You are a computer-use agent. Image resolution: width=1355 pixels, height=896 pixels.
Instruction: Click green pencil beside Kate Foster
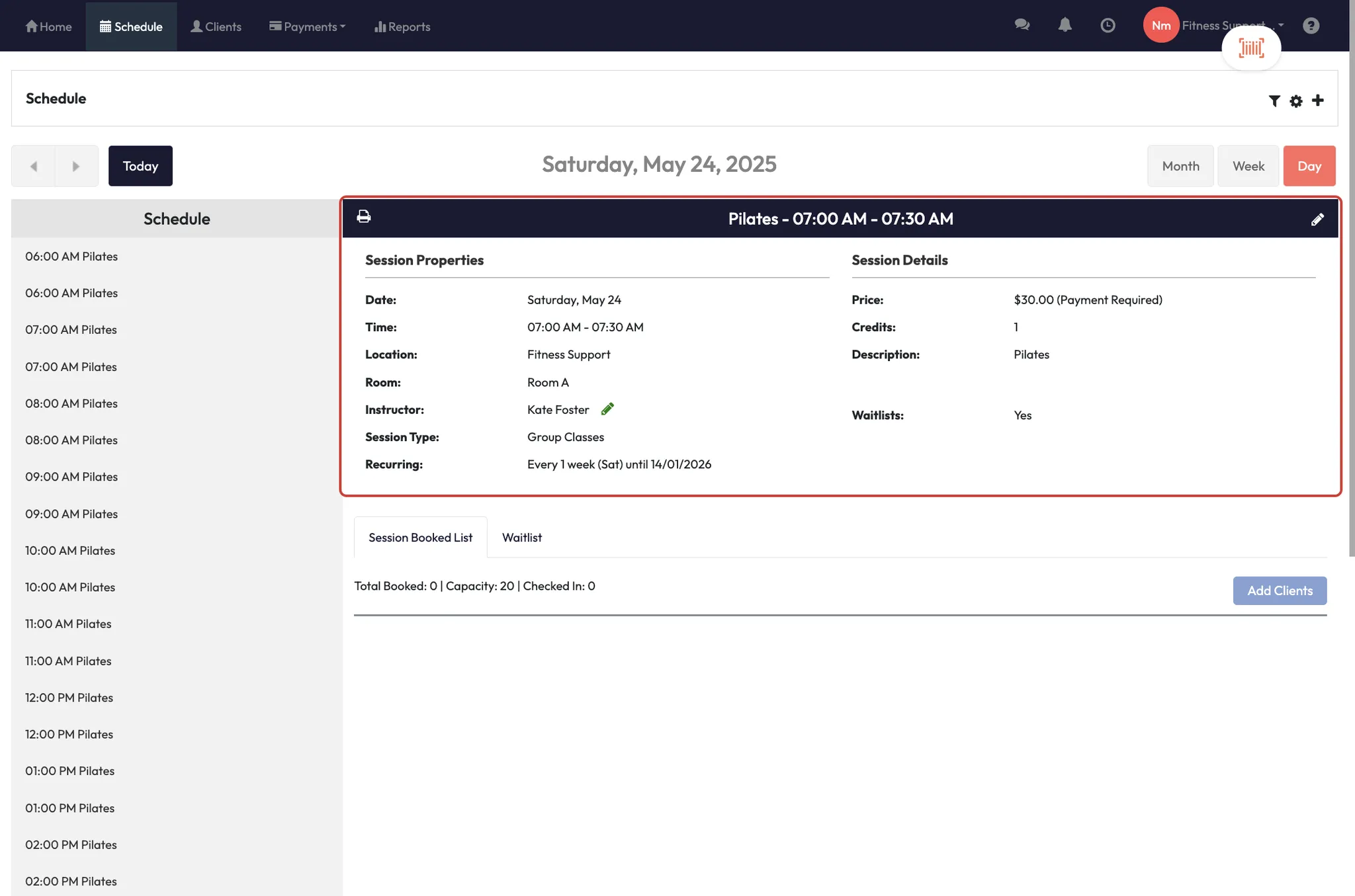607,409
